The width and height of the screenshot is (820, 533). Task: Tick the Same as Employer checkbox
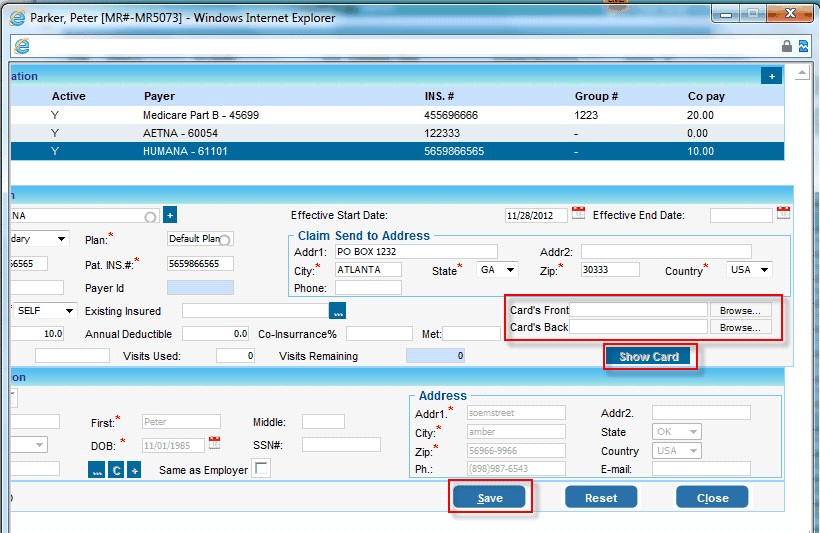tap(261, 469)
